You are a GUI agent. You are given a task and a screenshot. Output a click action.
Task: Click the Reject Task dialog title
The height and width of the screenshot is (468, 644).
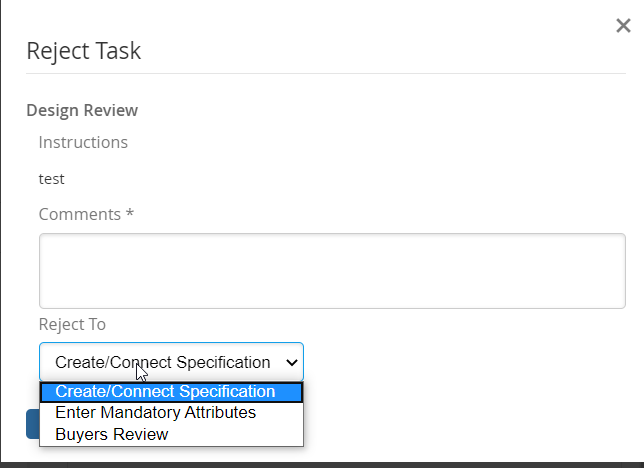(x=84, y=51)
